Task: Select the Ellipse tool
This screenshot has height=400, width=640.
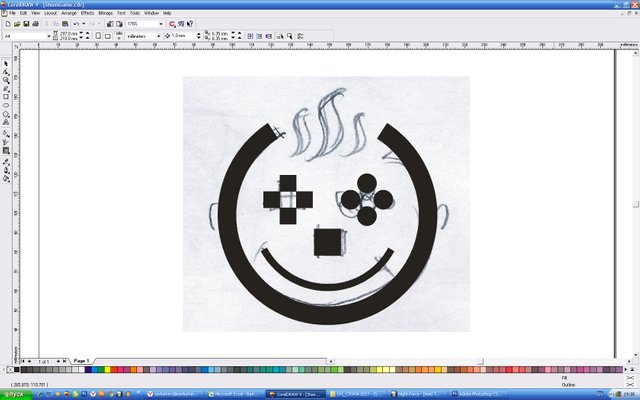Action: (x=6, y=105)
